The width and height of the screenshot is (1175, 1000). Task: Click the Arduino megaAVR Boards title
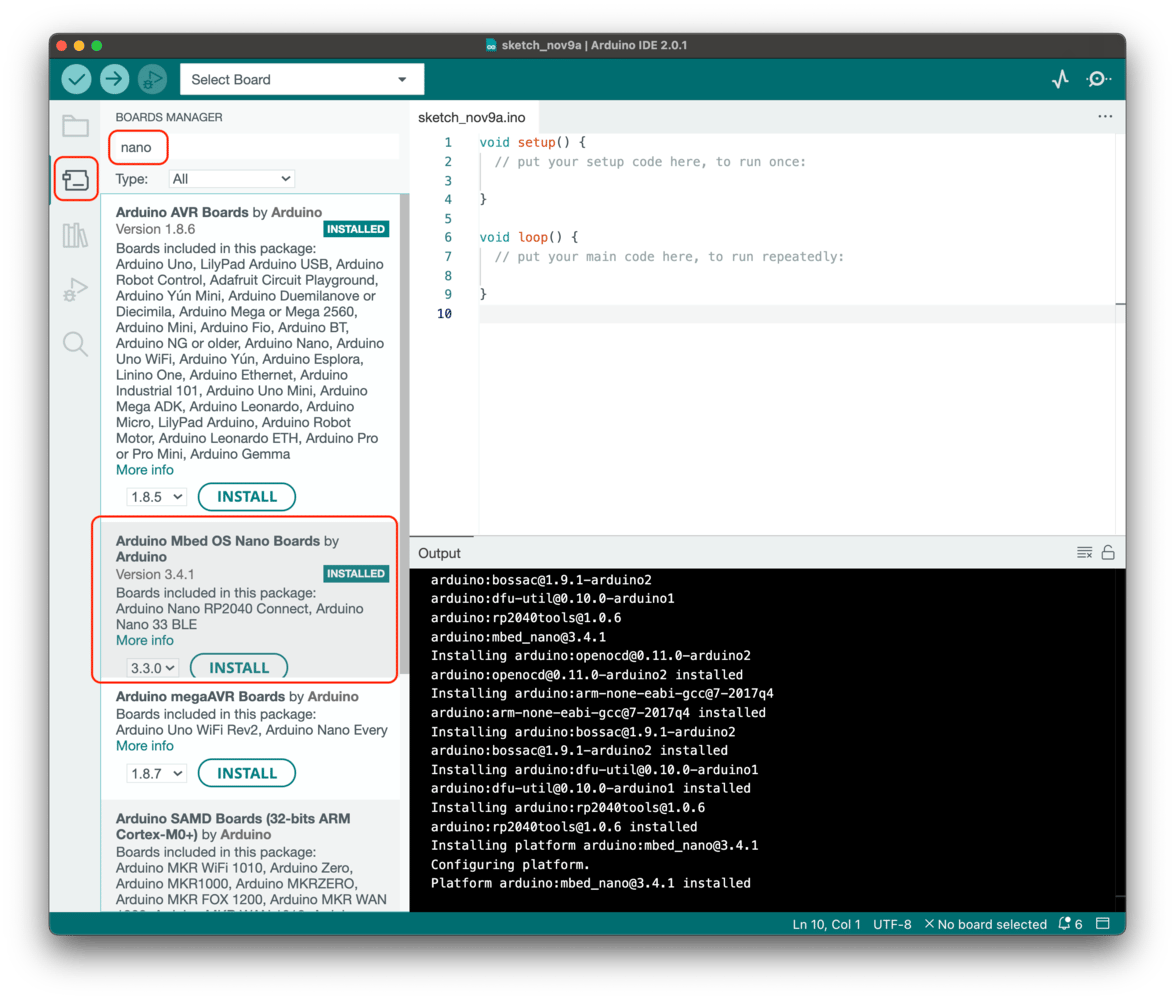[200, 696]
